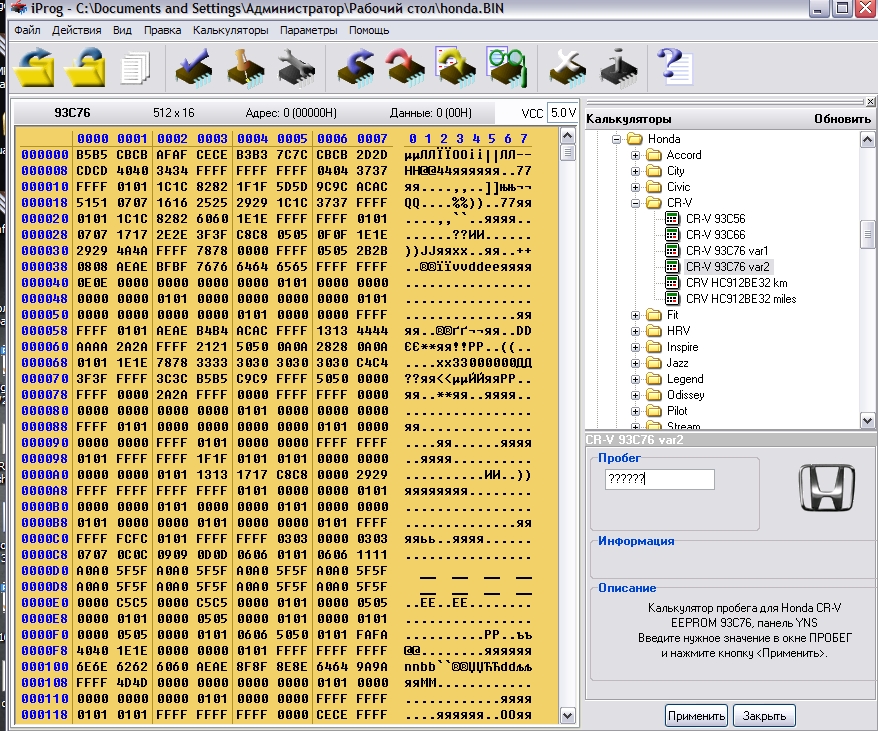
Task: Close the calculators side panel
Action: pyautogui.click(x=870, y=102)
